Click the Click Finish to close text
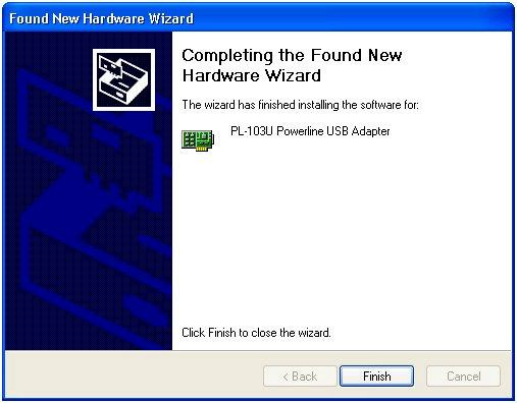This screenshot has height=403, width=517. click(256, 333)
